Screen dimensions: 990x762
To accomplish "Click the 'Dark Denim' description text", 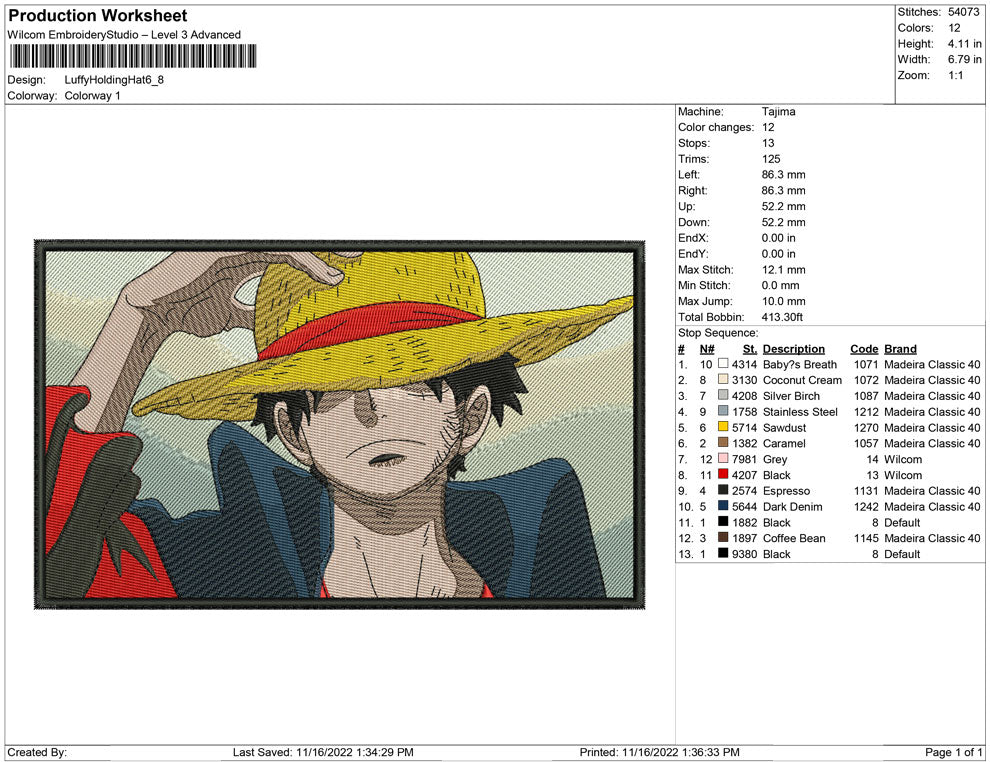I will pos(792,506).
